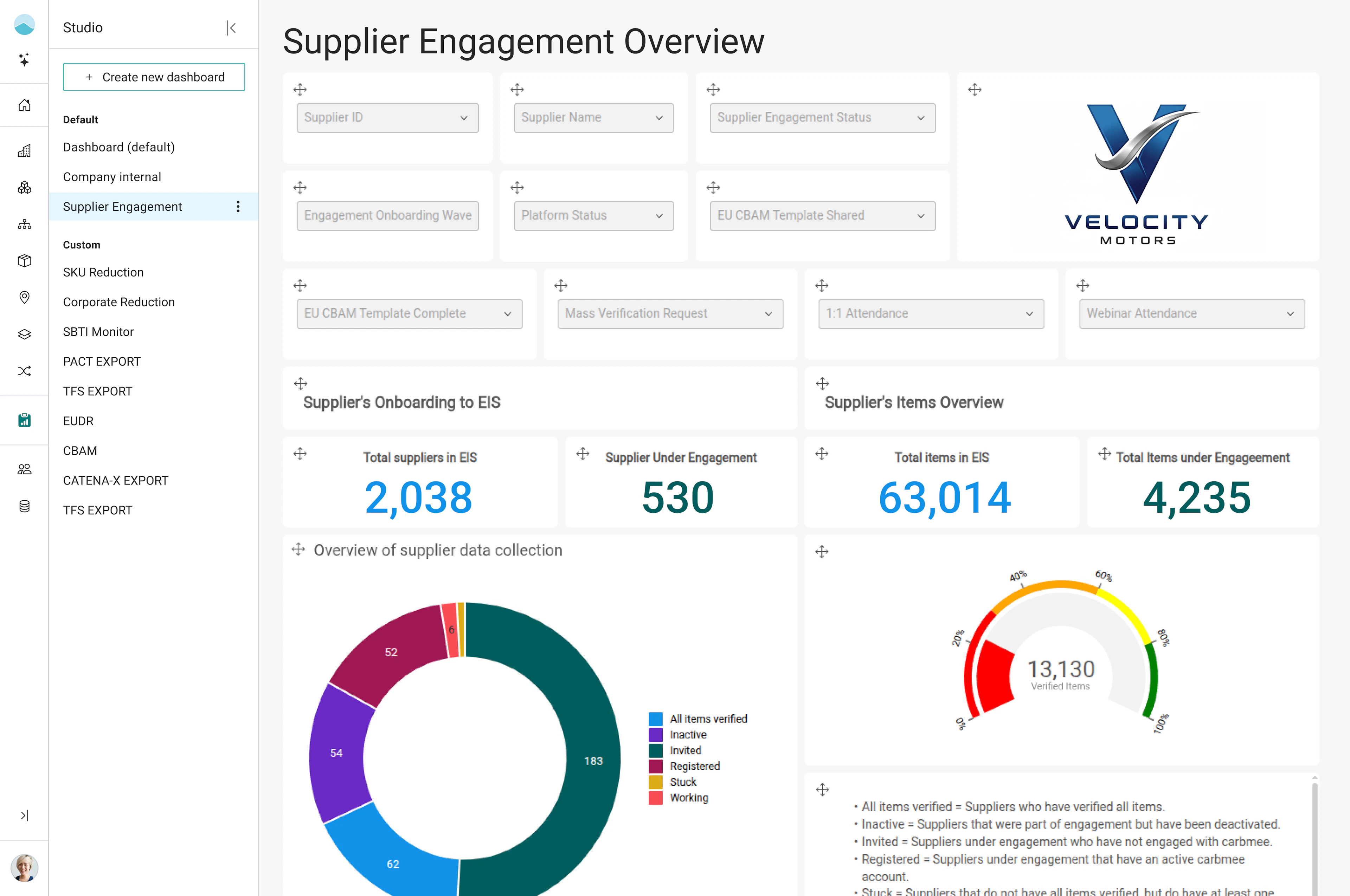The image size is (1350, 896).
Task: Select Dashboard (default) entry
Action: [119, 148]
